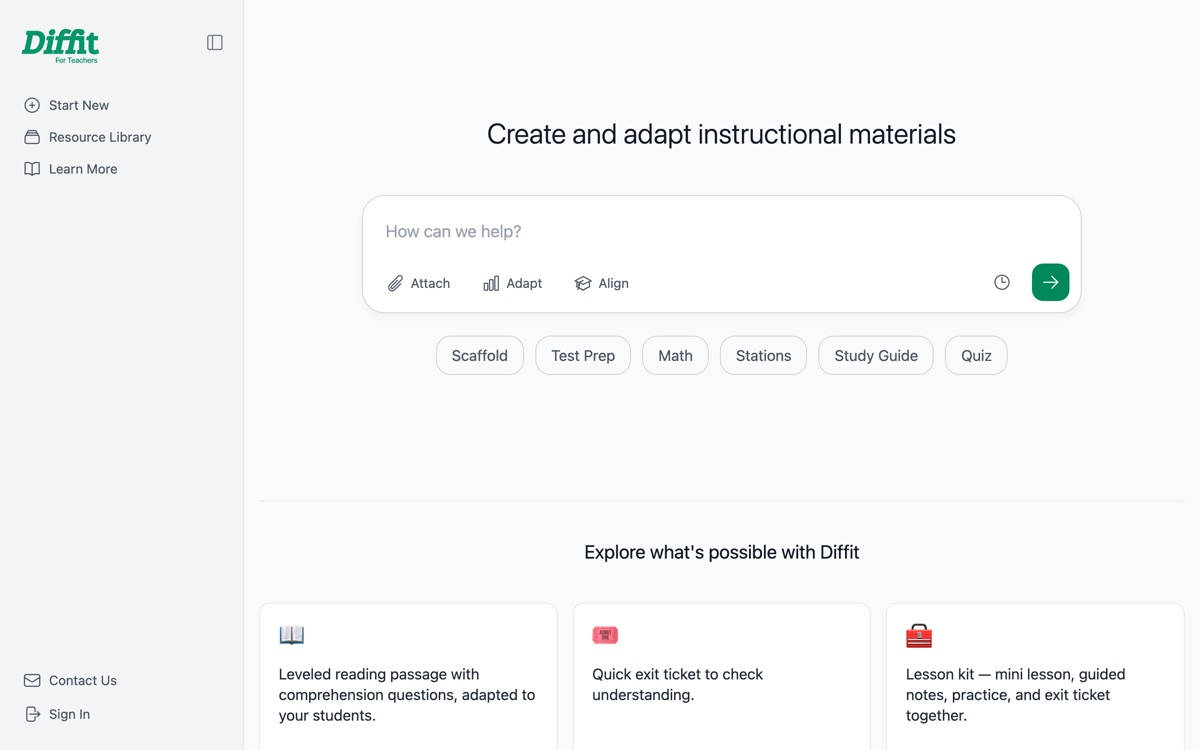Viewport: 1200px width, 750px height.
Task: Click the Attach label in prompt box
Action: pyautogui.click(x=430, y=283)
